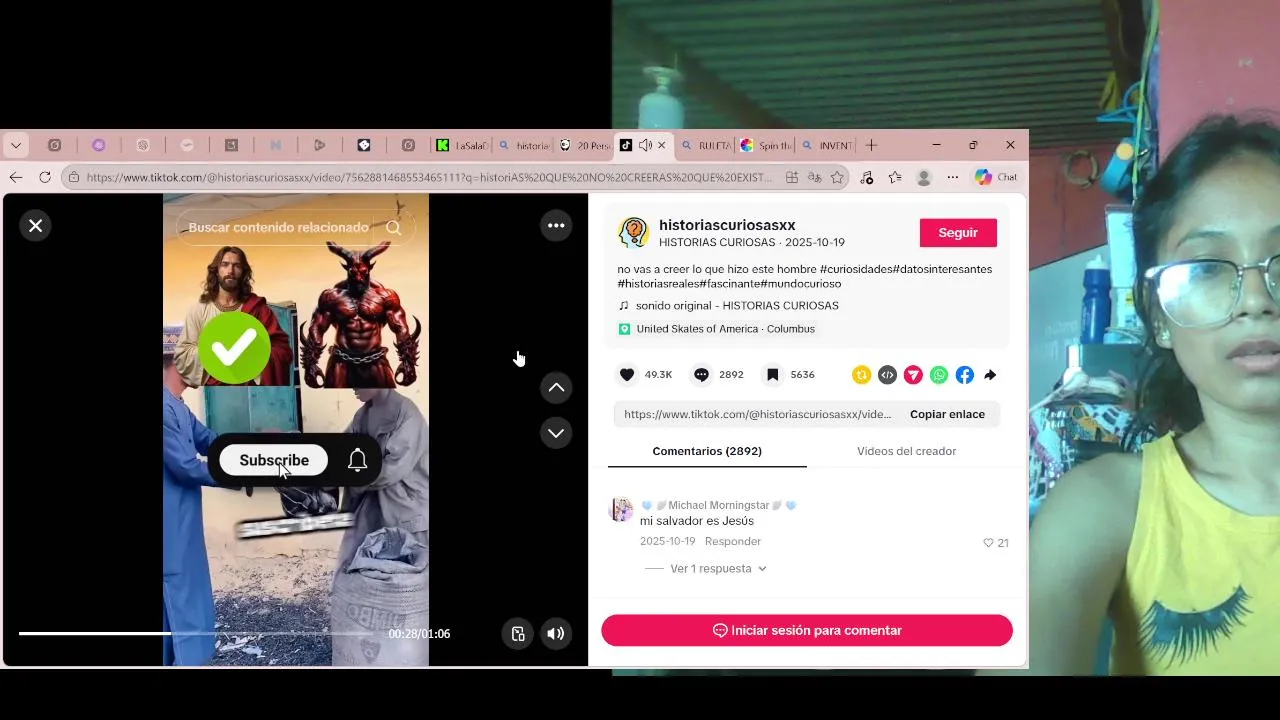The image size is (1280, 720).
Task: Open the browser tab list dropdown arrow
Action: (16, 145)
